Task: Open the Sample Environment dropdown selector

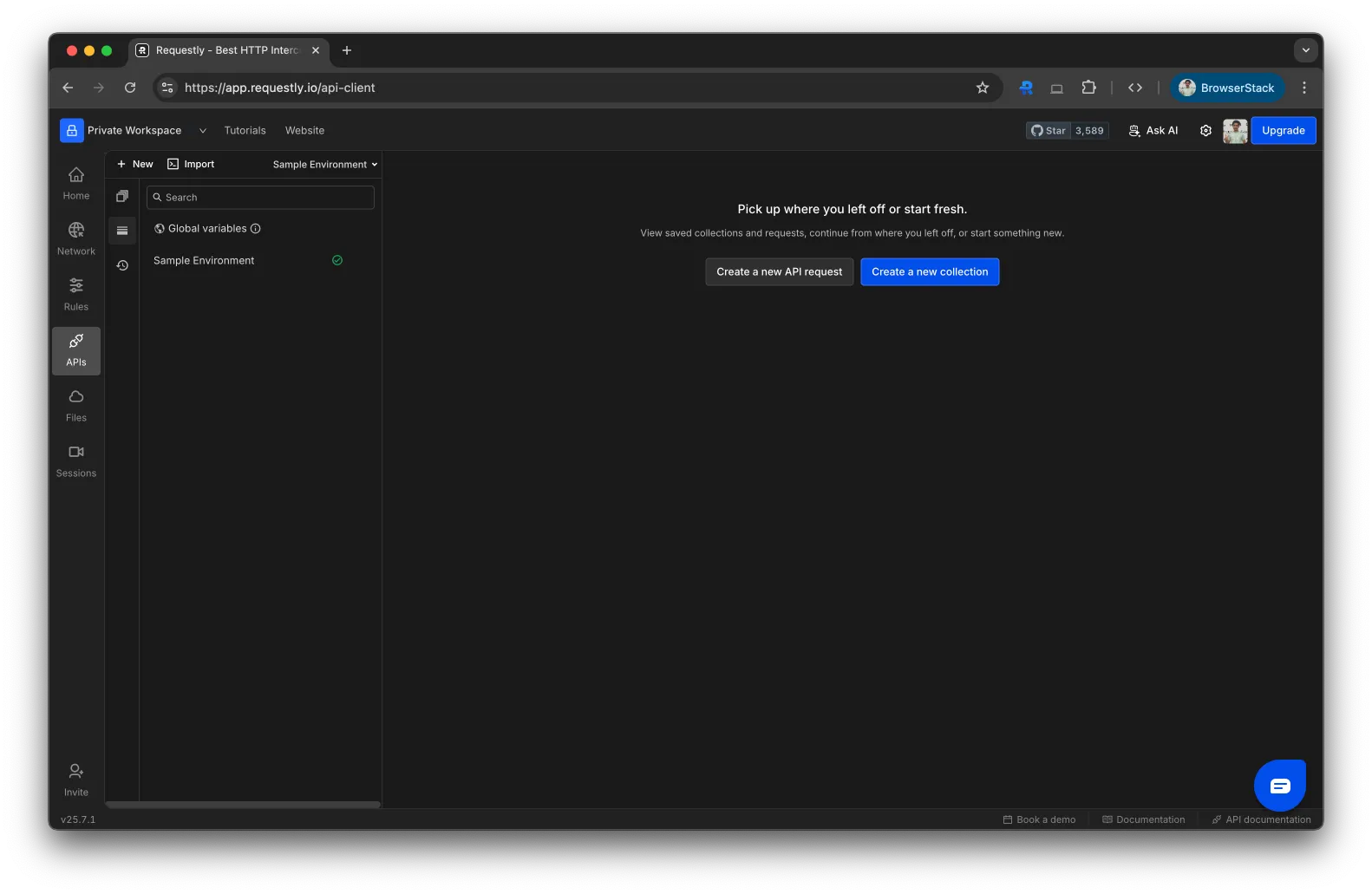Action: tap(325, 165)
